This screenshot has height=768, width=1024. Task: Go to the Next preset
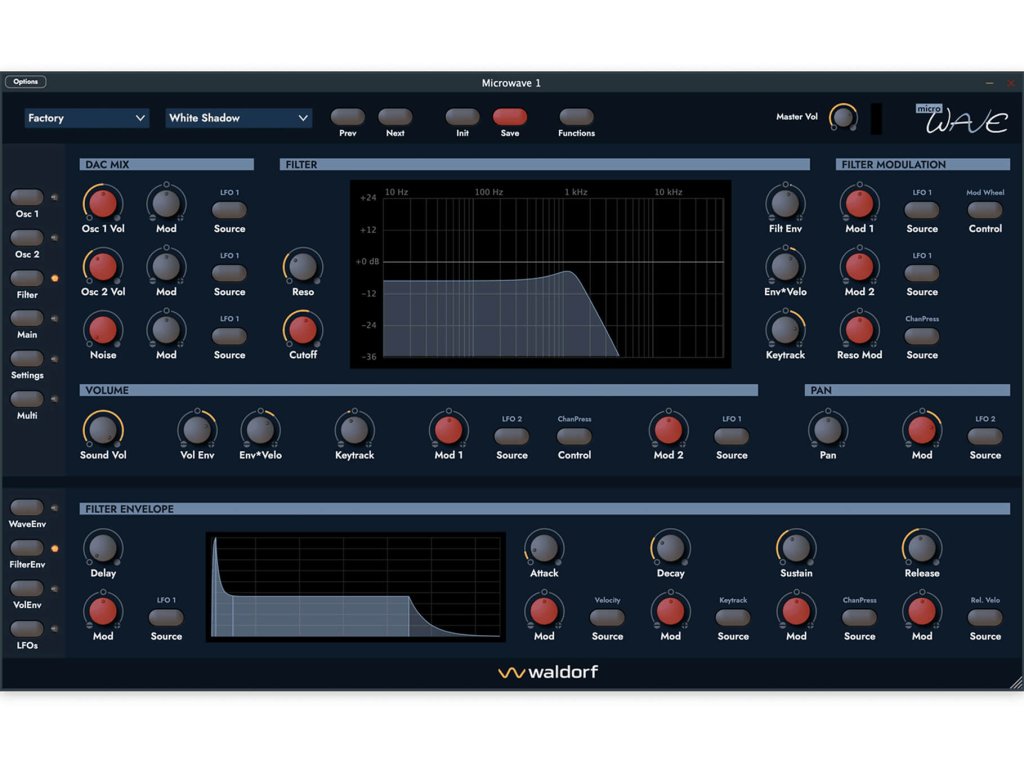pyautogui.click(x=395, y=117)
